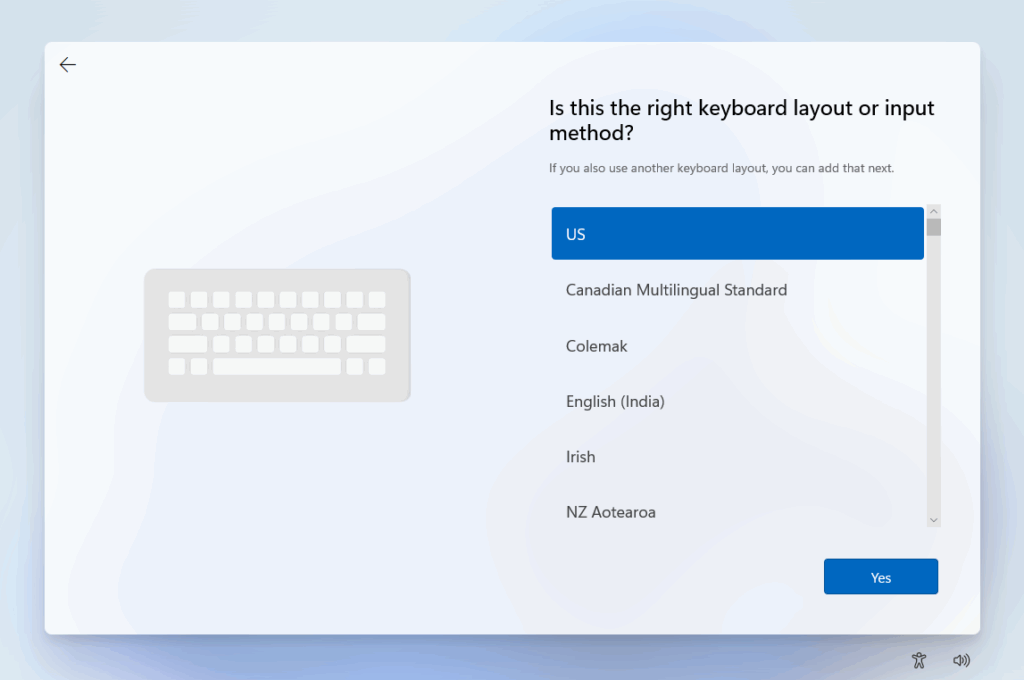Click the list scrollbar down arrow
The image size is (1024, 680).
933,520
